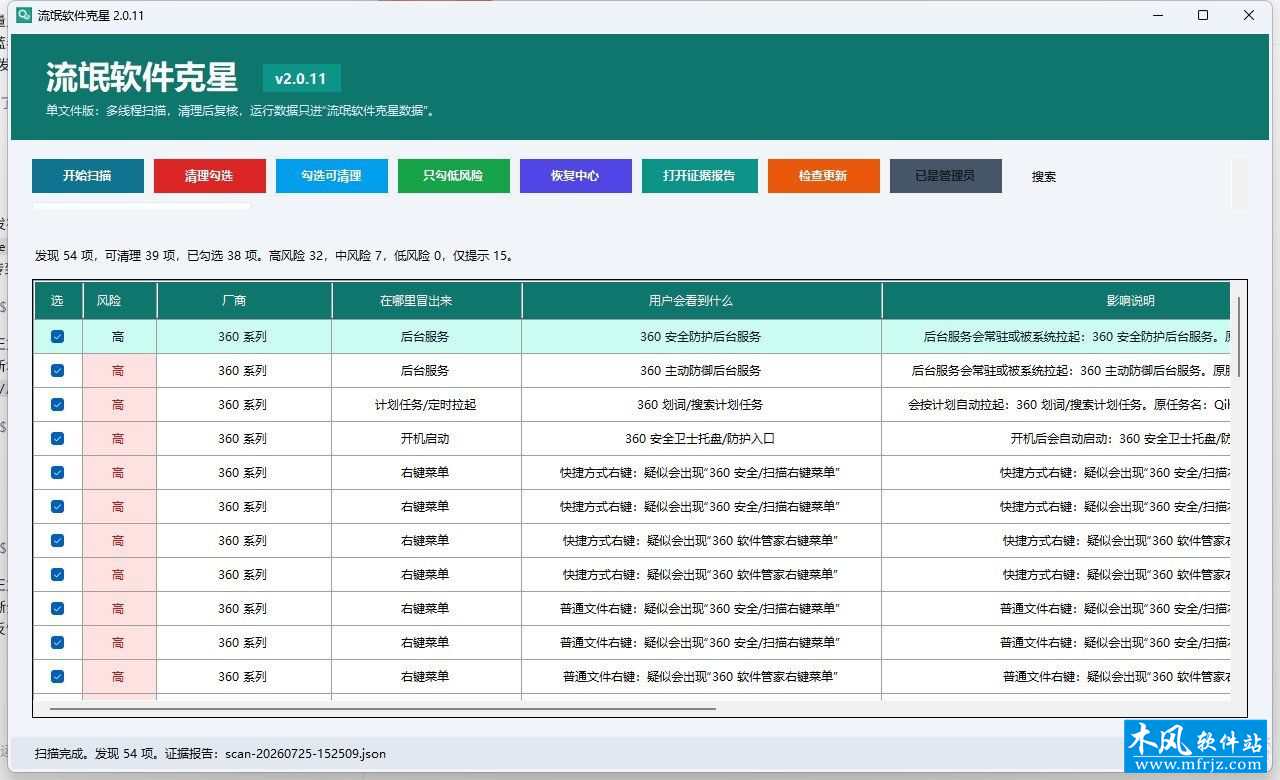Open the evidence report via 打开证据报告

pos(700,176)
